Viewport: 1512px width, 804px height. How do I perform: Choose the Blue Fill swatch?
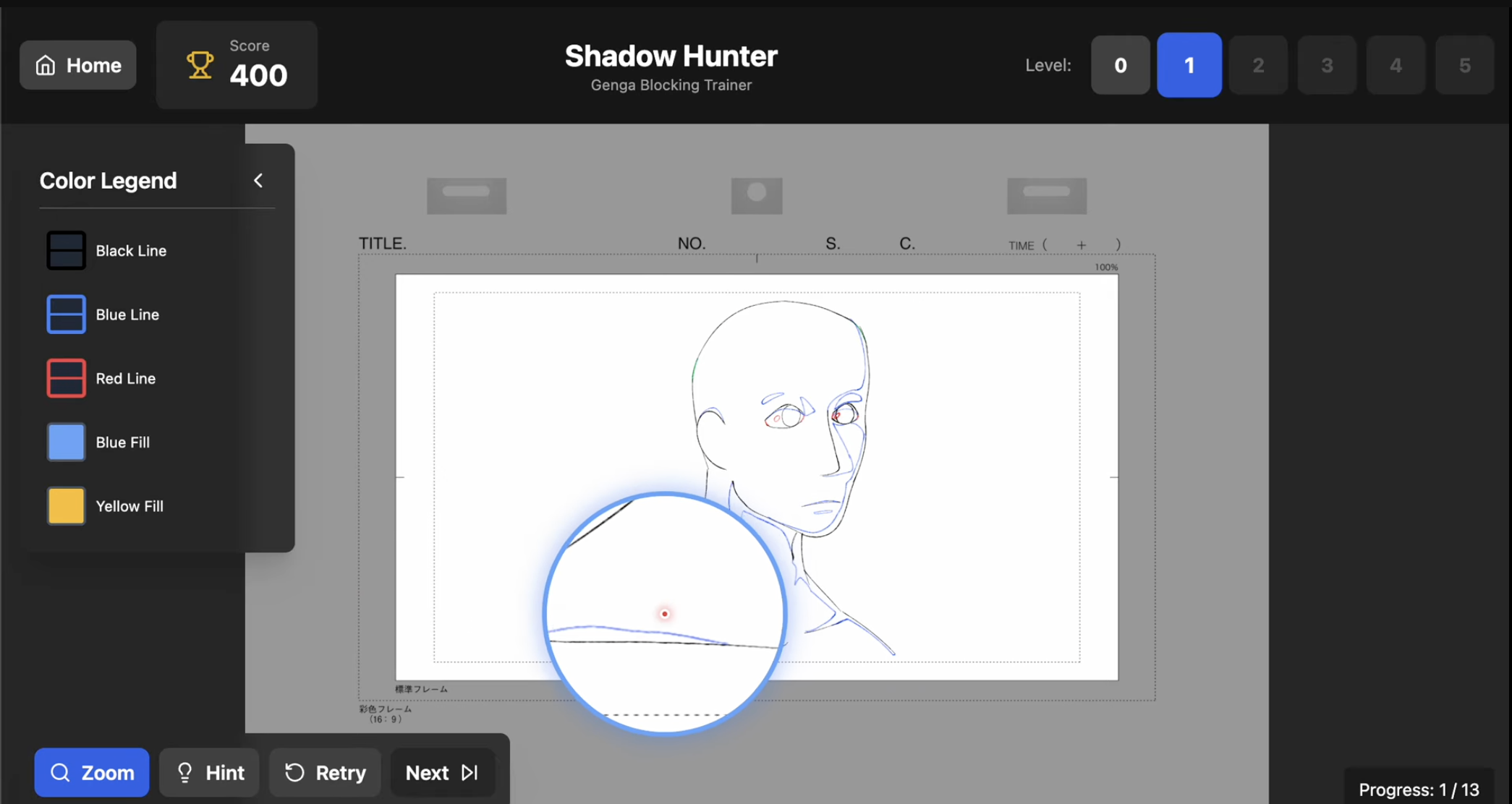coord(66,442)
